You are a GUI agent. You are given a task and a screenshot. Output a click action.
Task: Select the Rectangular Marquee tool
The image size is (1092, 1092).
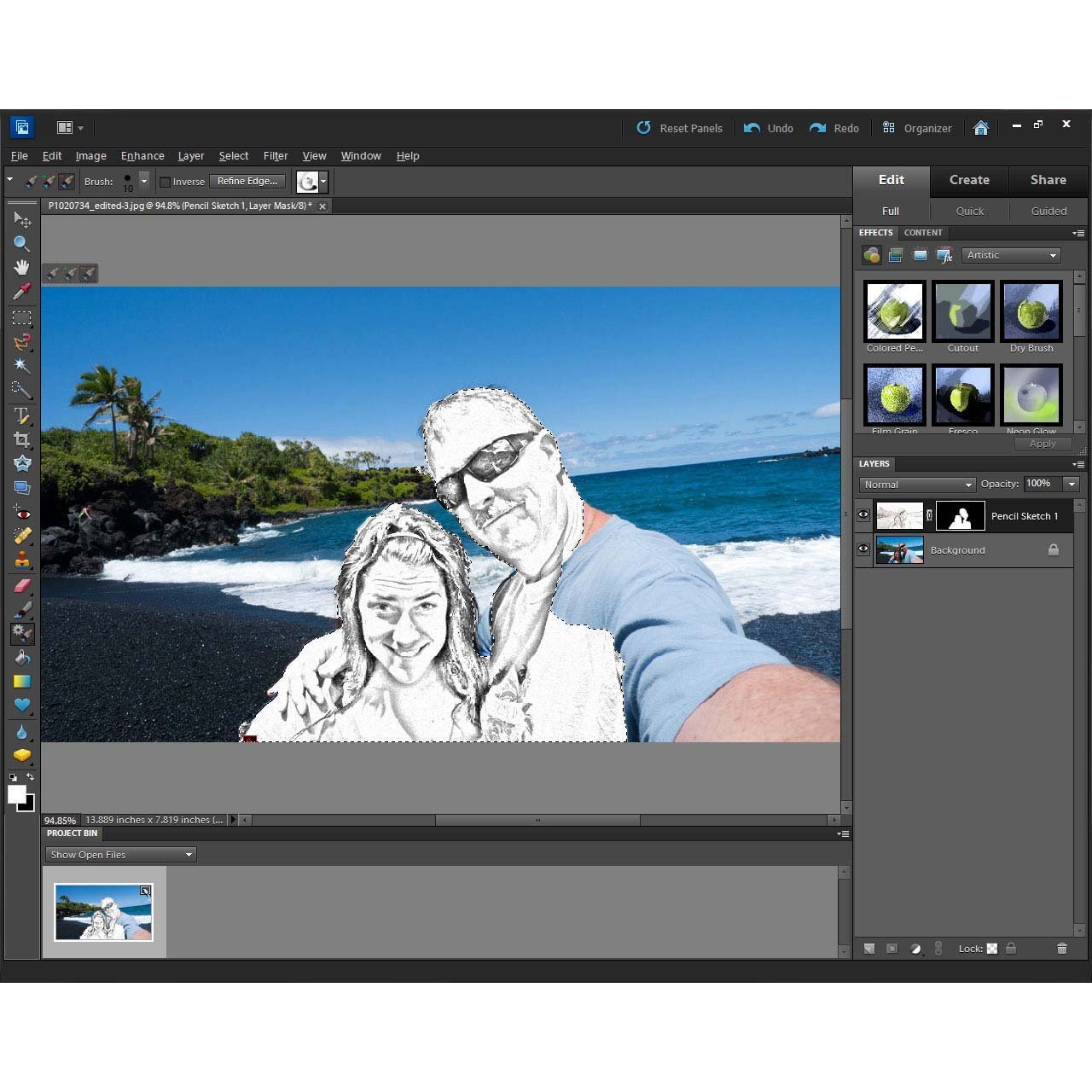coord(22,318)
